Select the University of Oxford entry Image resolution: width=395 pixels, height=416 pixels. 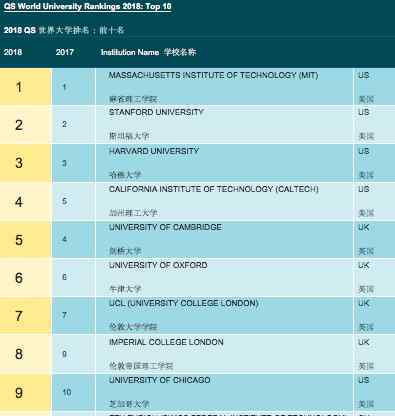click(x=158, y=265)
